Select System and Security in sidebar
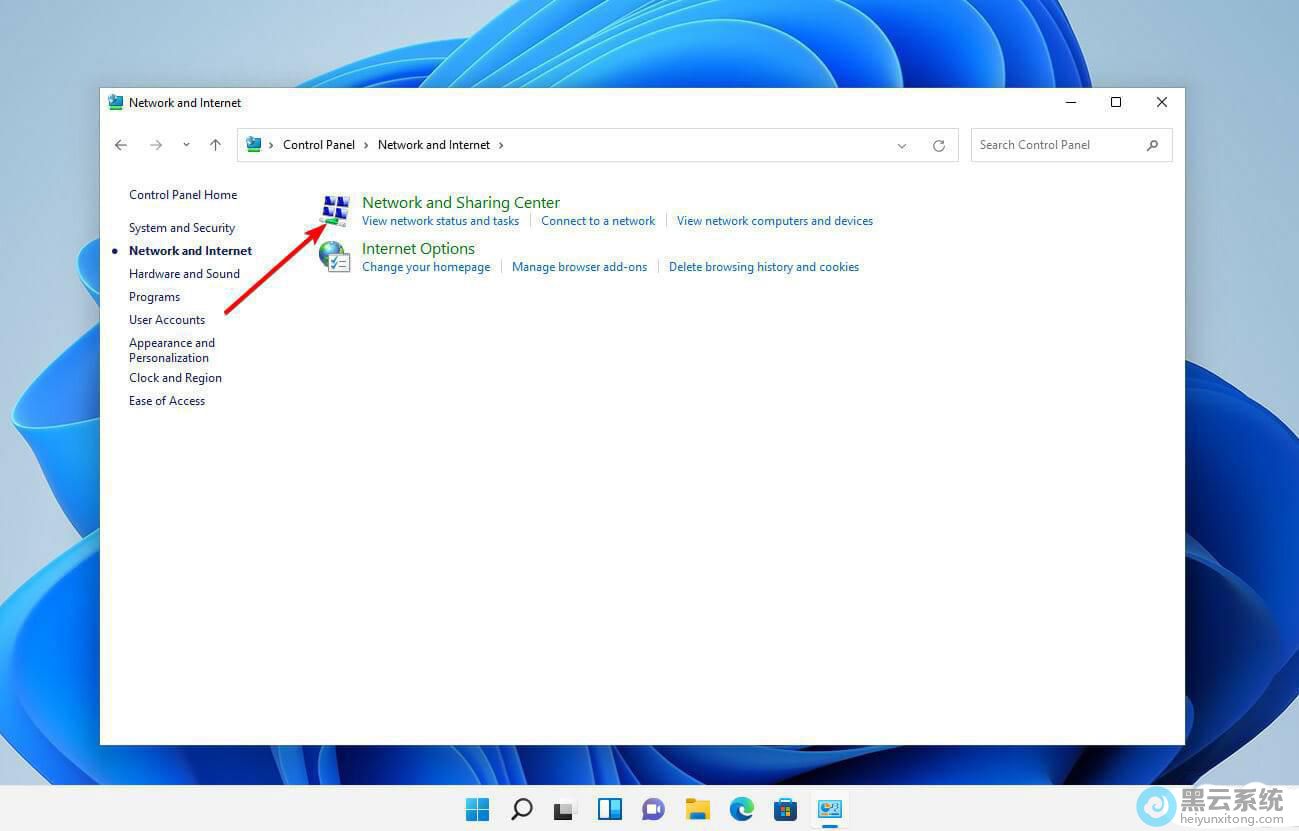The height and width of the screenshot is (831, 1299). point(182,228)
